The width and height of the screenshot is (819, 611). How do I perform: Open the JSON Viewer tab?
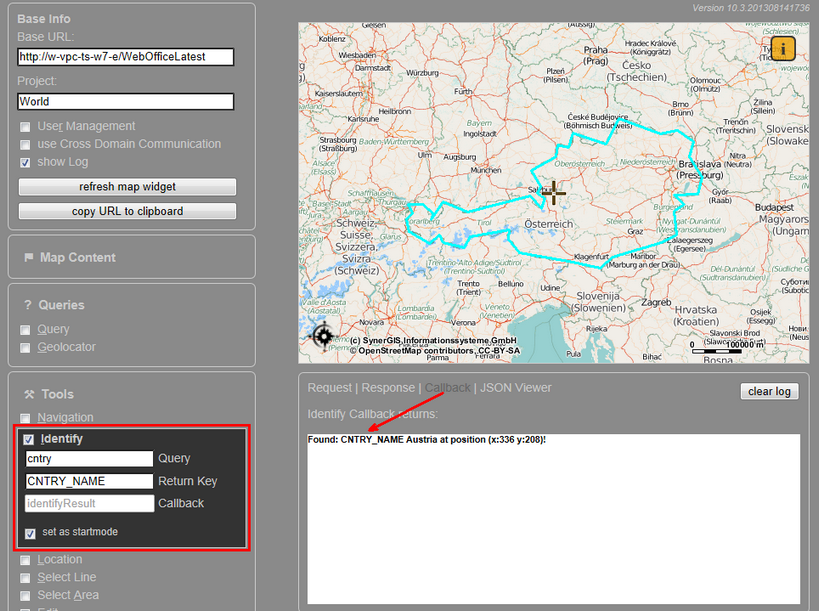tap(516, 387)
